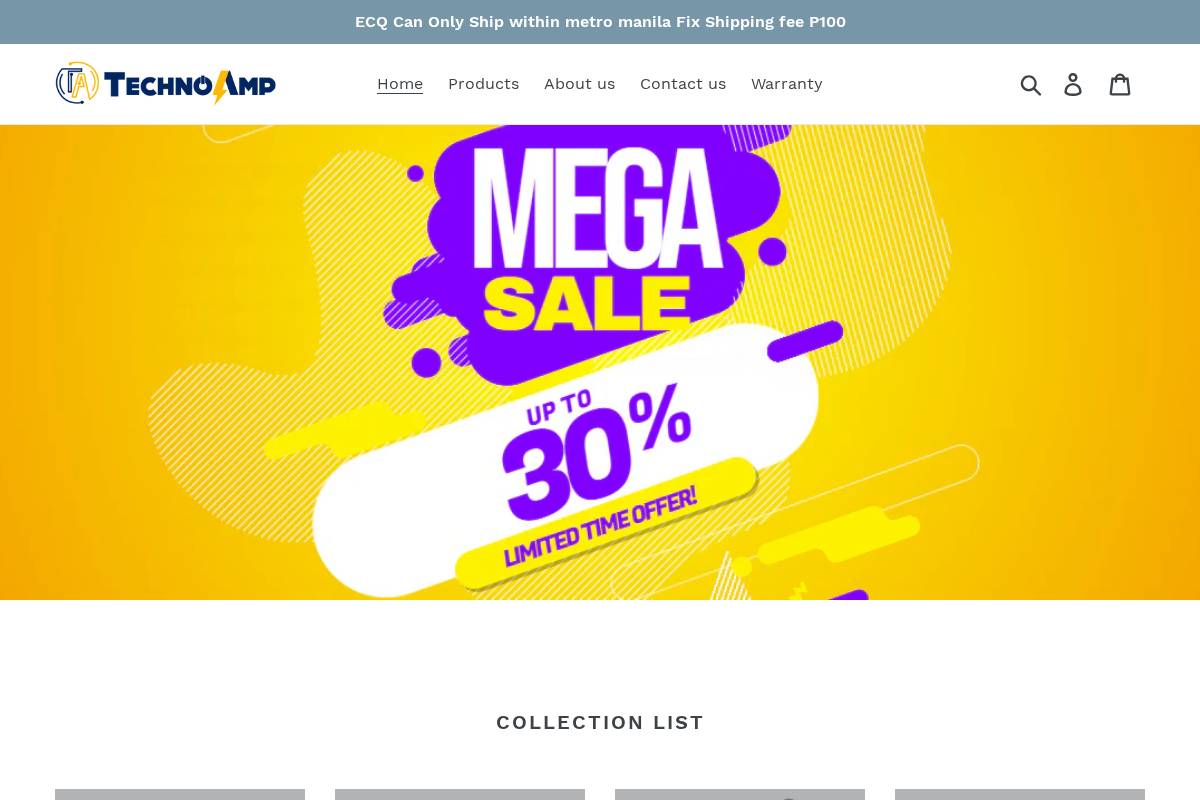Click the ECQ shipping announcement bar
Image resolution: width=1200 pixels, height=800 pixels.
pos(600,22)
